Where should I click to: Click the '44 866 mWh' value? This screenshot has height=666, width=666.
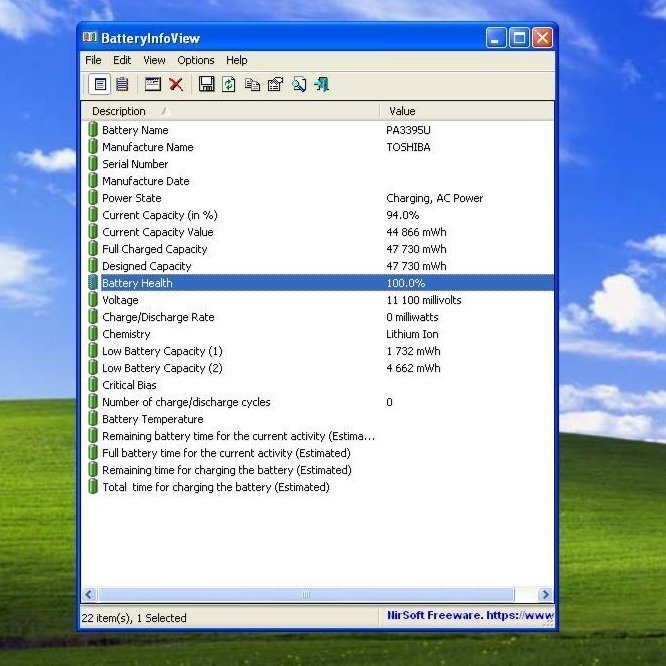coord(416,232)
